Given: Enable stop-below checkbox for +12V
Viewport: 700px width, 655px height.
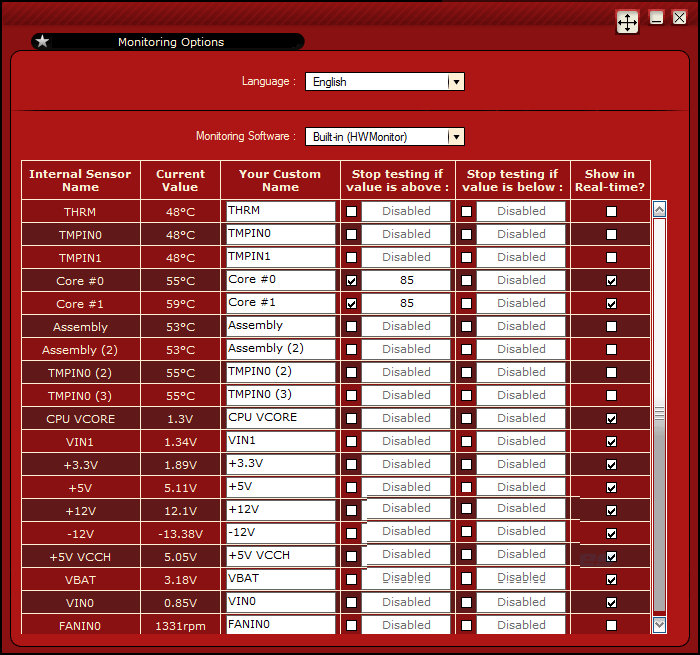Looking at the screenshot, I should click(466, 510).
